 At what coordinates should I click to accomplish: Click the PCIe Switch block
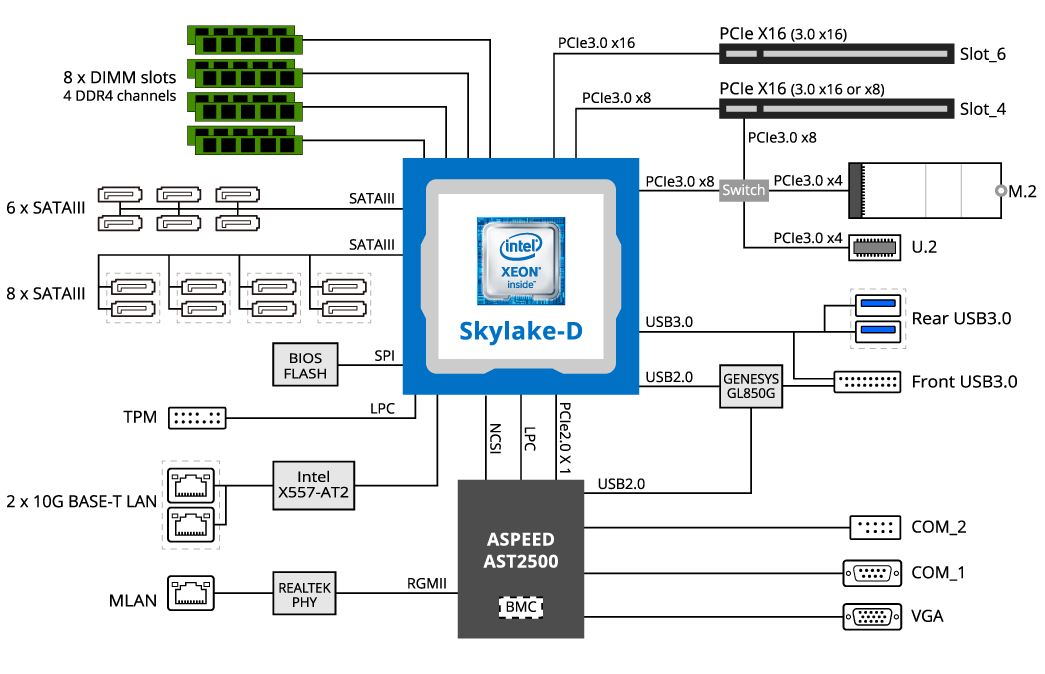pos(744,190)
